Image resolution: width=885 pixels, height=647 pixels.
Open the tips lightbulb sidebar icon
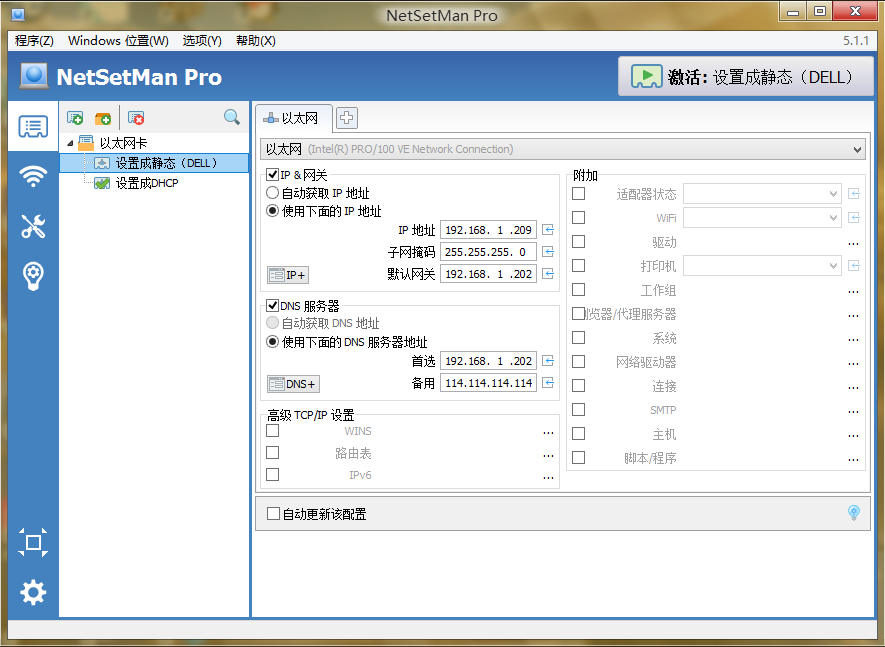(33, 276)
